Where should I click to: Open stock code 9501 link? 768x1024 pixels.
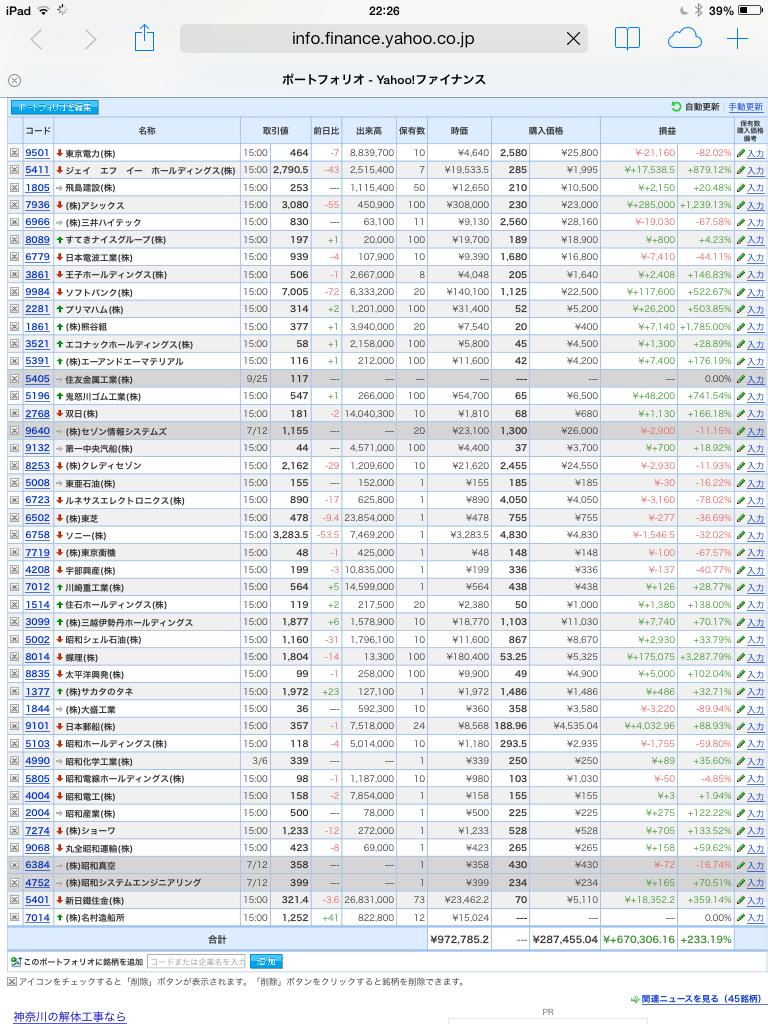pos(37,153)
